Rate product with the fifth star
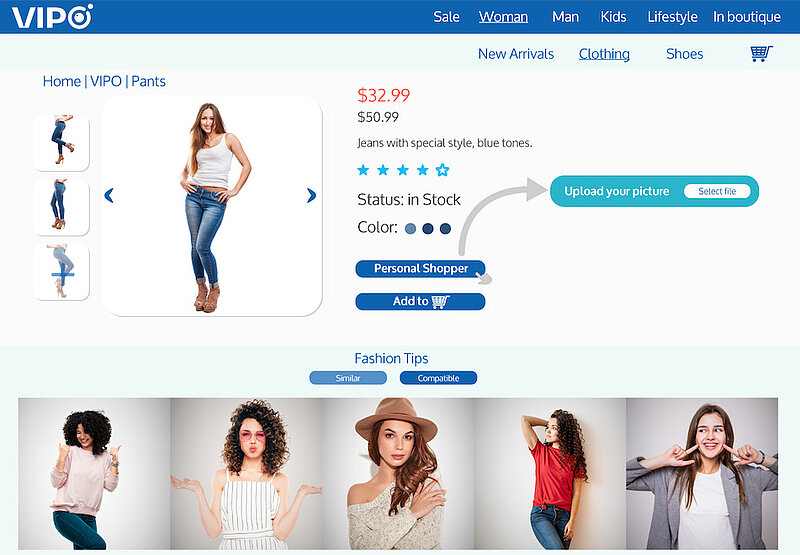The height and width of the screenshot is (555, 800). [442, 170]
